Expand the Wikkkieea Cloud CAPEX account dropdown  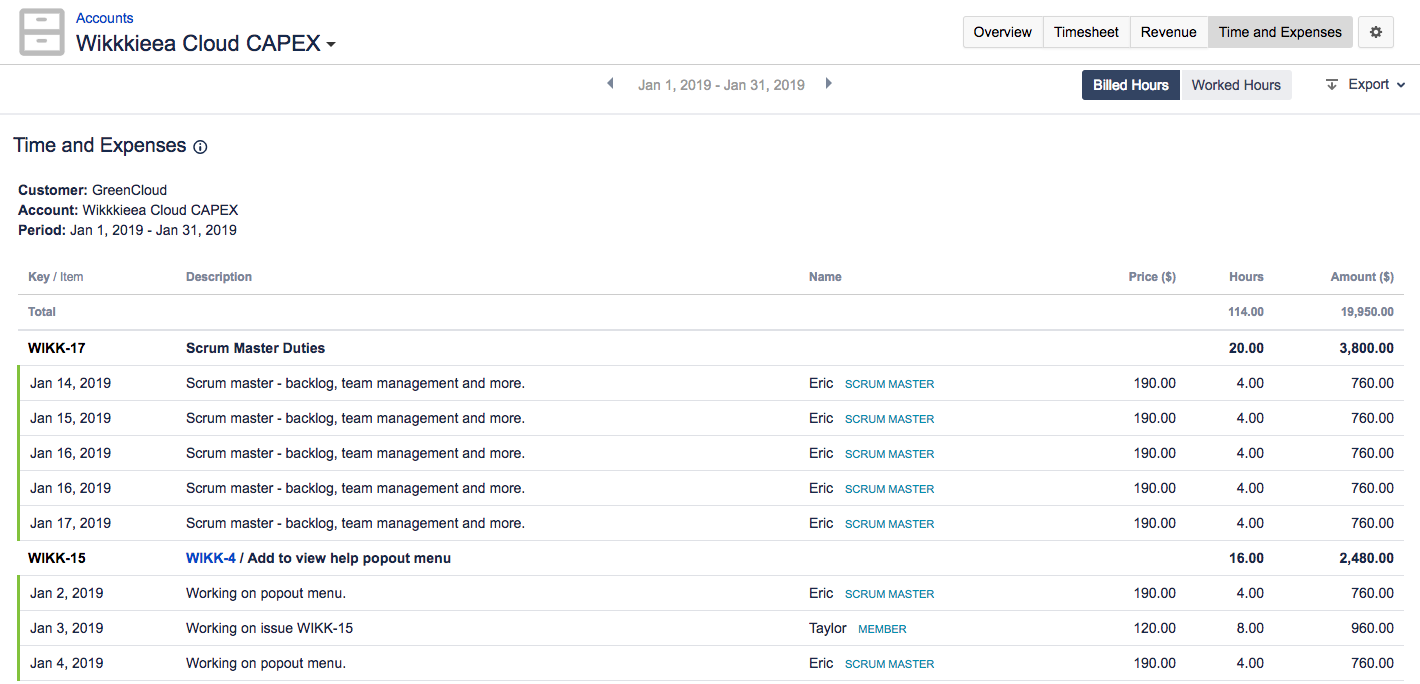(331, 45)
